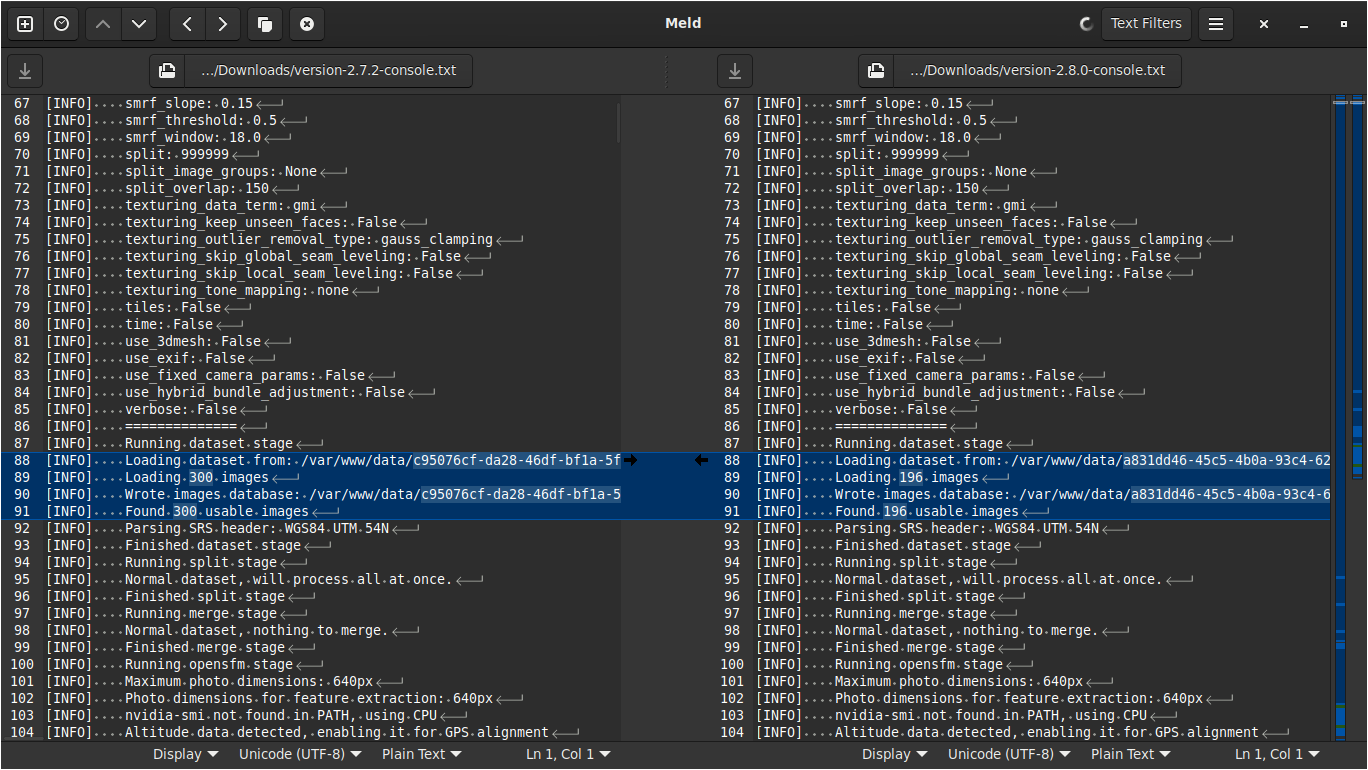Save the left version-2.7.2 file
1368x770 pixels.
[x=25, y=71]
